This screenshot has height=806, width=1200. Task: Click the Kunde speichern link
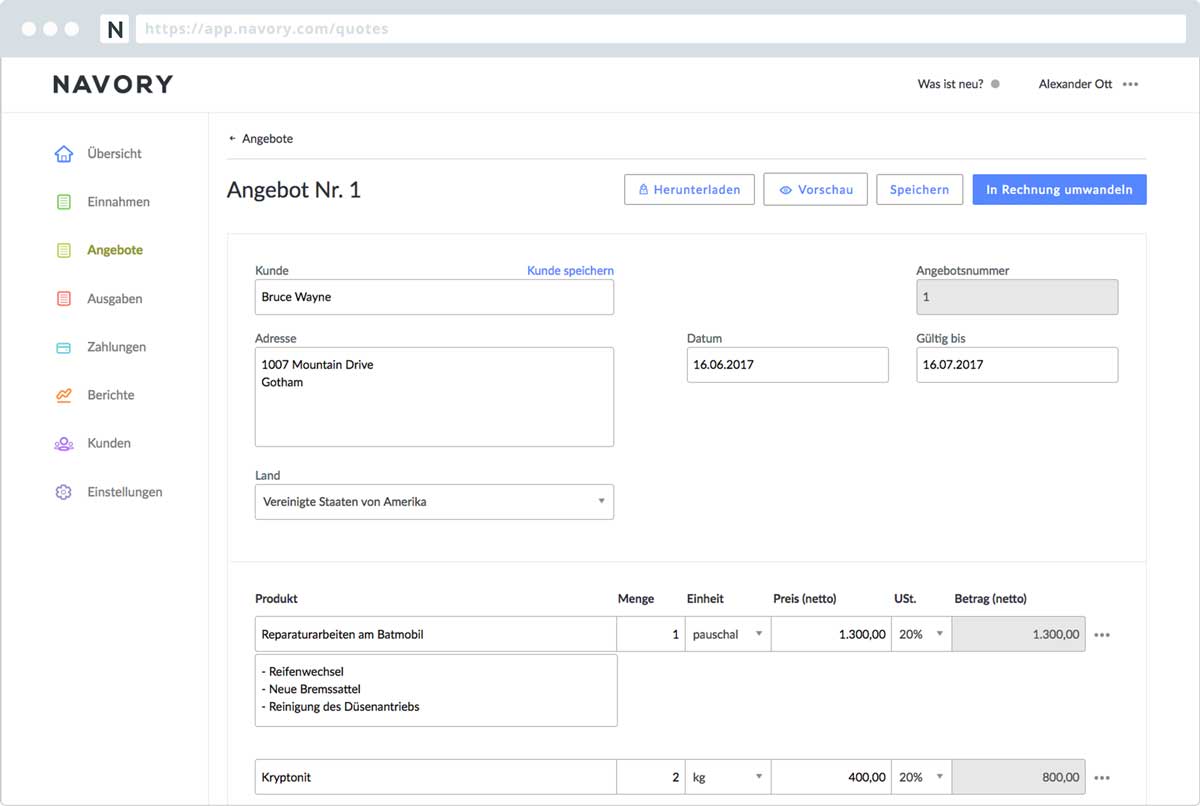pyautogui.click(x=570, y=270)
